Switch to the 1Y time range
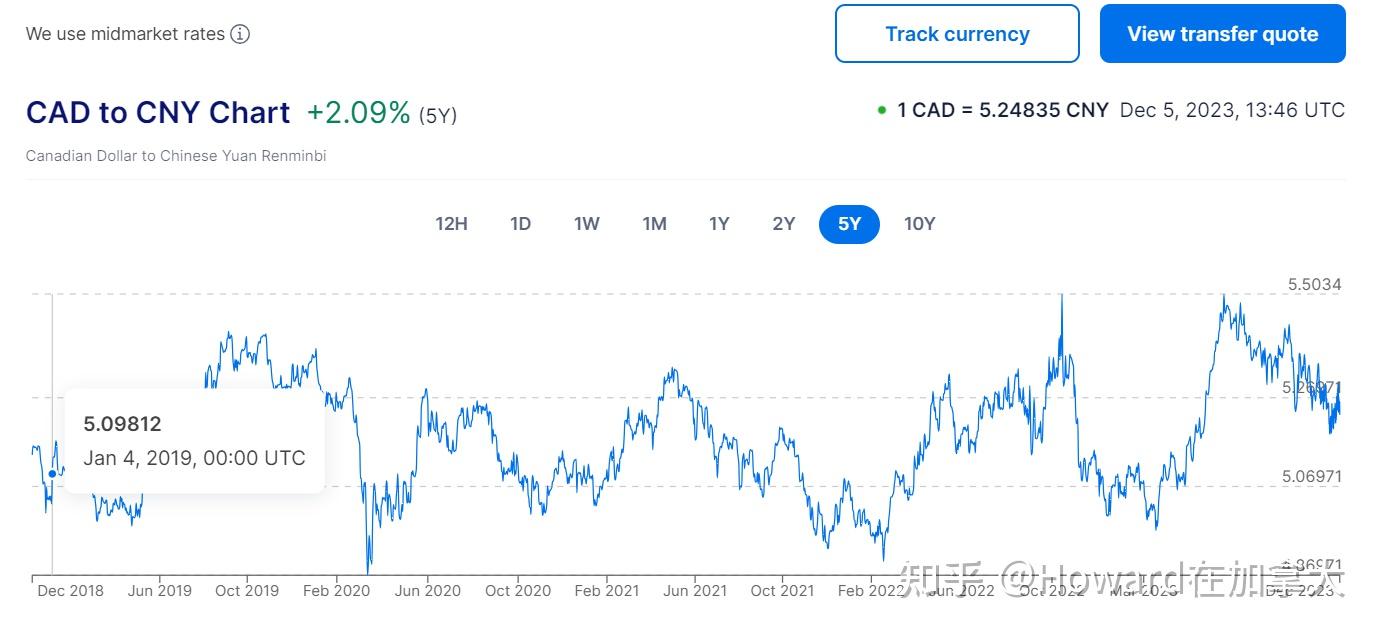This screenshot has width=1381, height=636. tap(719, 224)
